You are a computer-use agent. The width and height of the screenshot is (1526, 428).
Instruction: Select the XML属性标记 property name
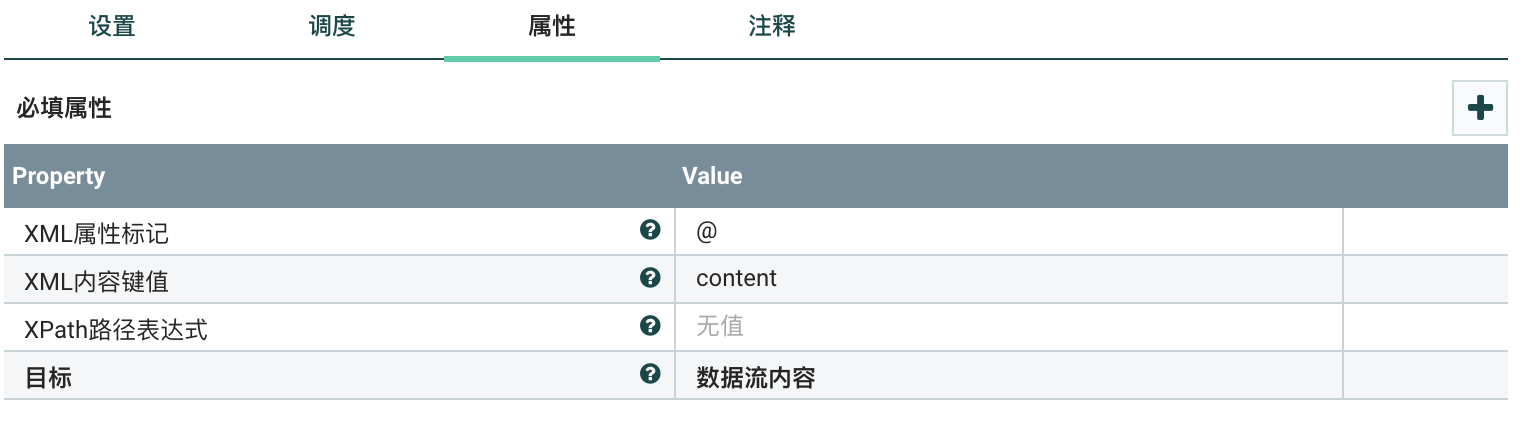point(97,233)
